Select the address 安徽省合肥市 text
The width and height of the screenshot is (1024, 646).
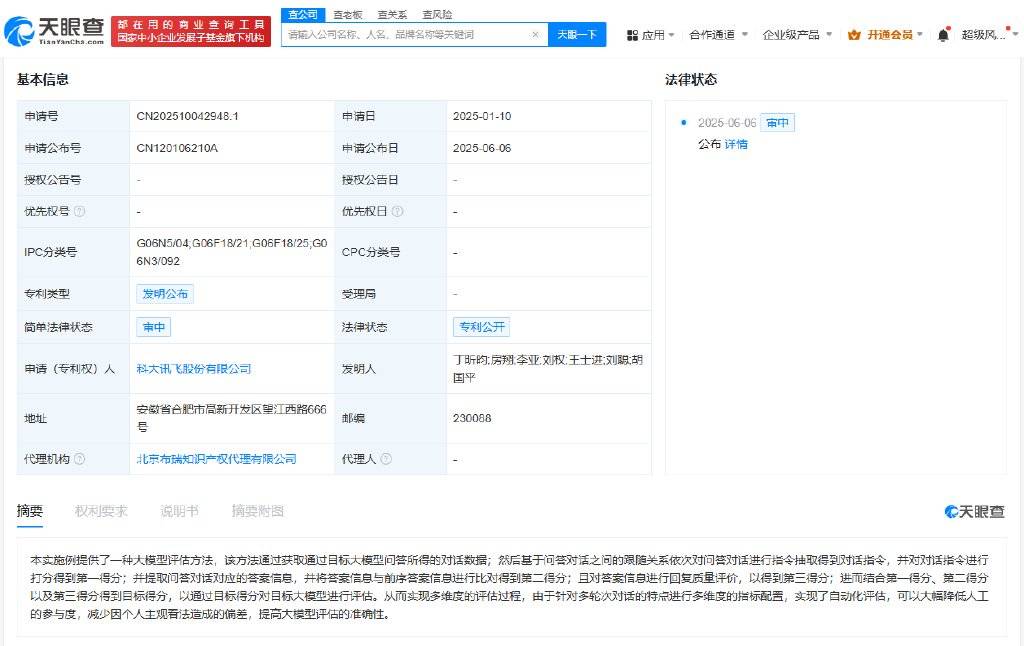tap(231, 418)
